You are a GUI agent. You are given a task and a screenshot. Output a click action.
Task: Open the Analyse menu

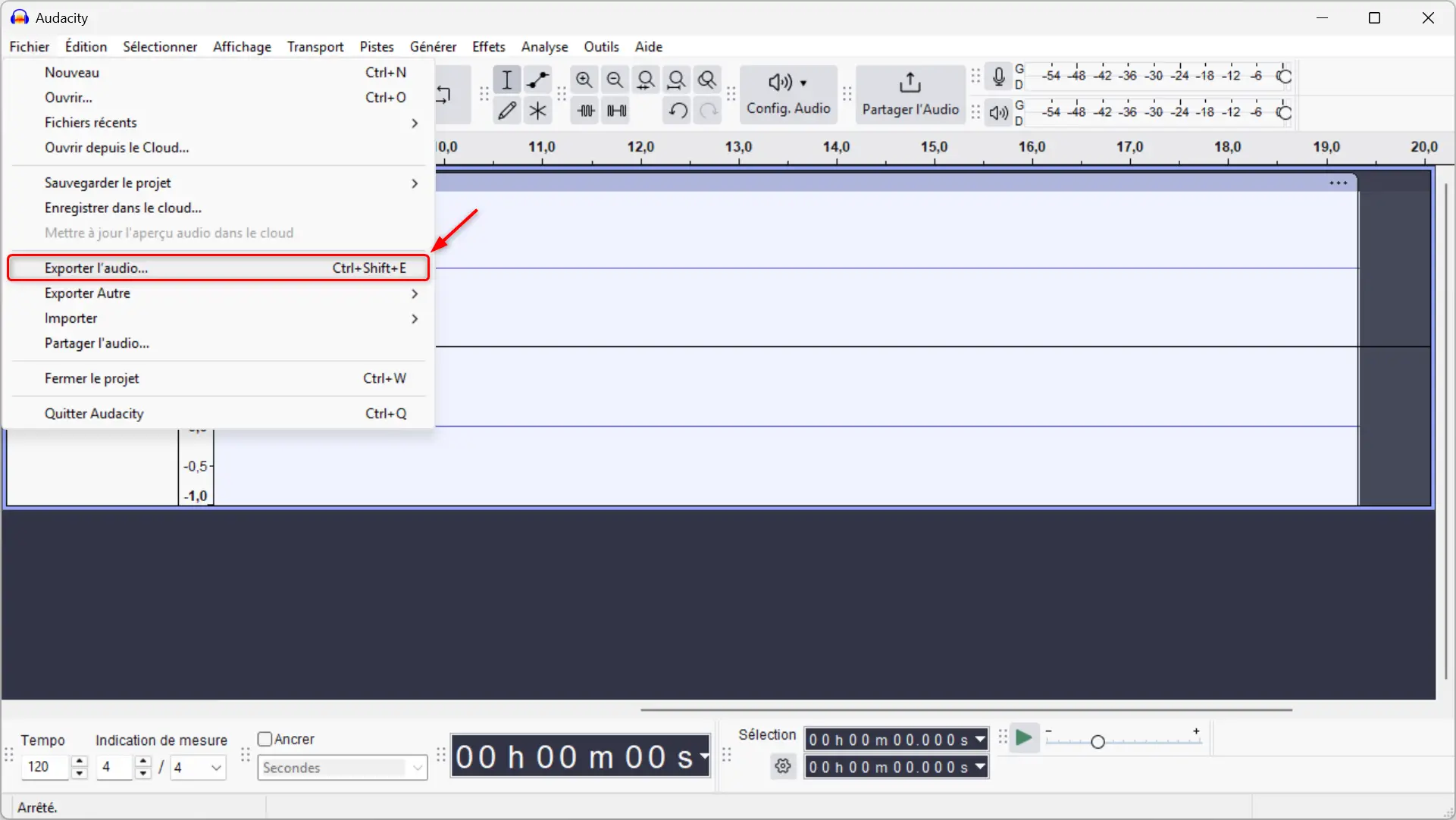coord(544,46)
